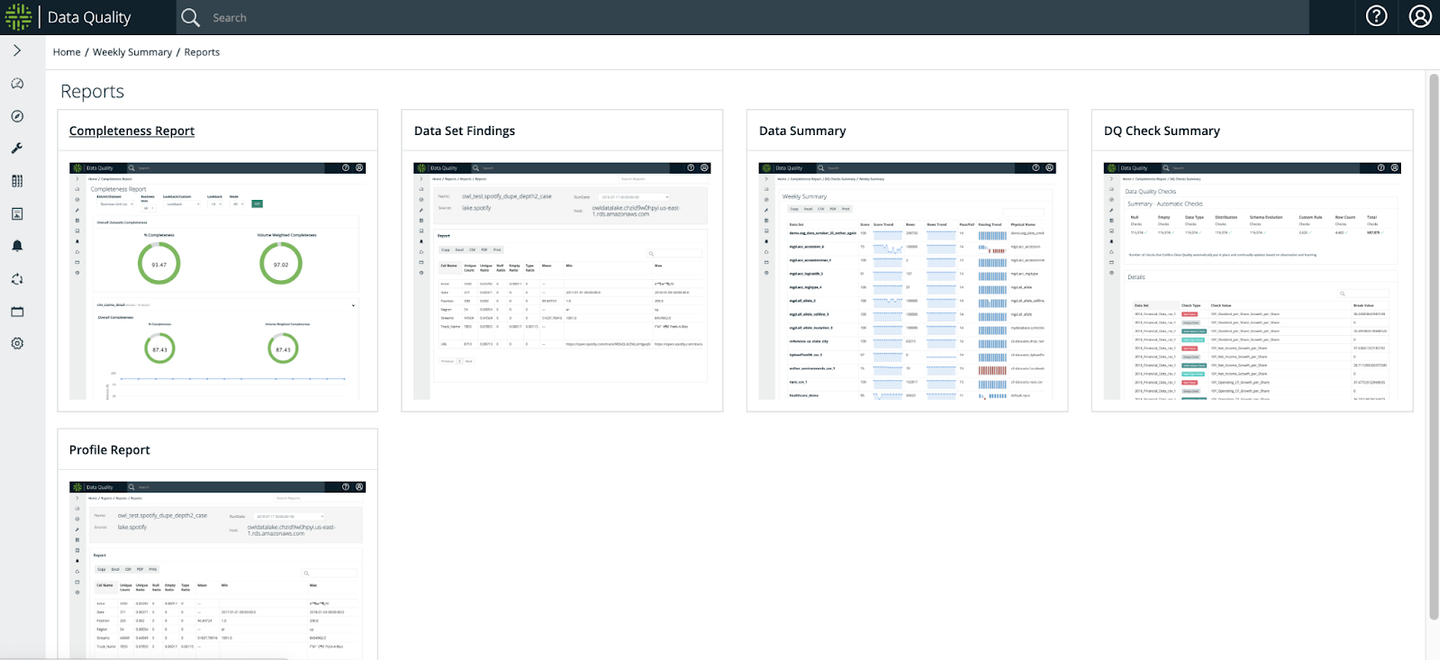Open the Completeness Report link
The image size is (1440, 660).
click(131, 130)
